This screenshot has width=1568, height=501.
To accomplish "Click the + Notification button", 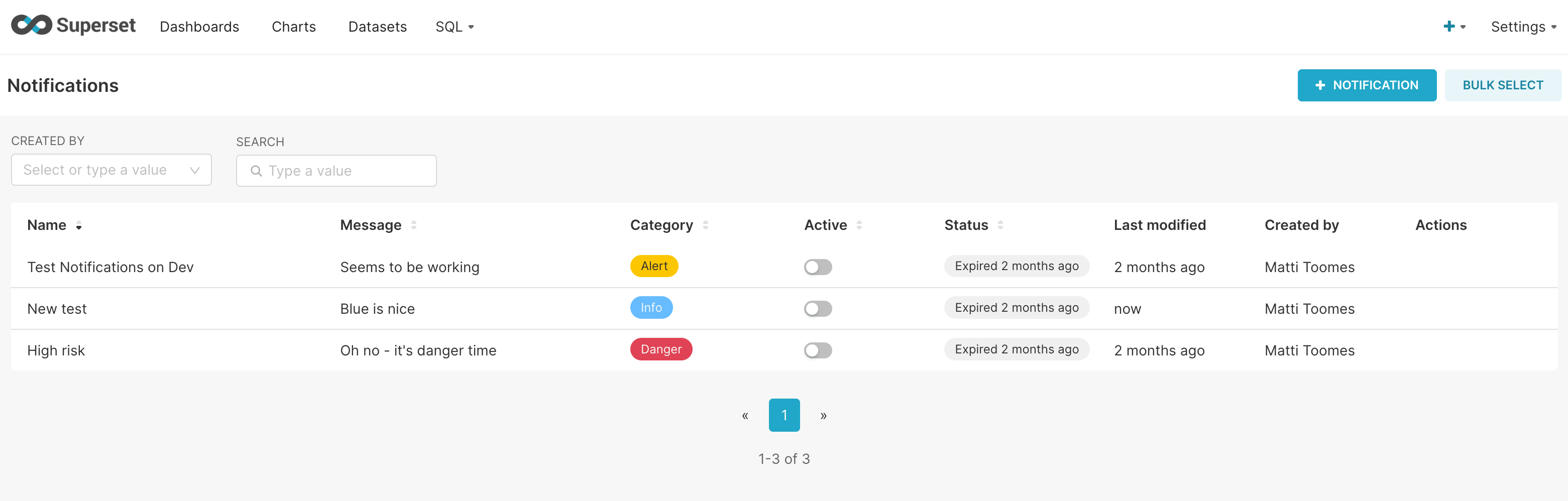I will (1367, 85).
